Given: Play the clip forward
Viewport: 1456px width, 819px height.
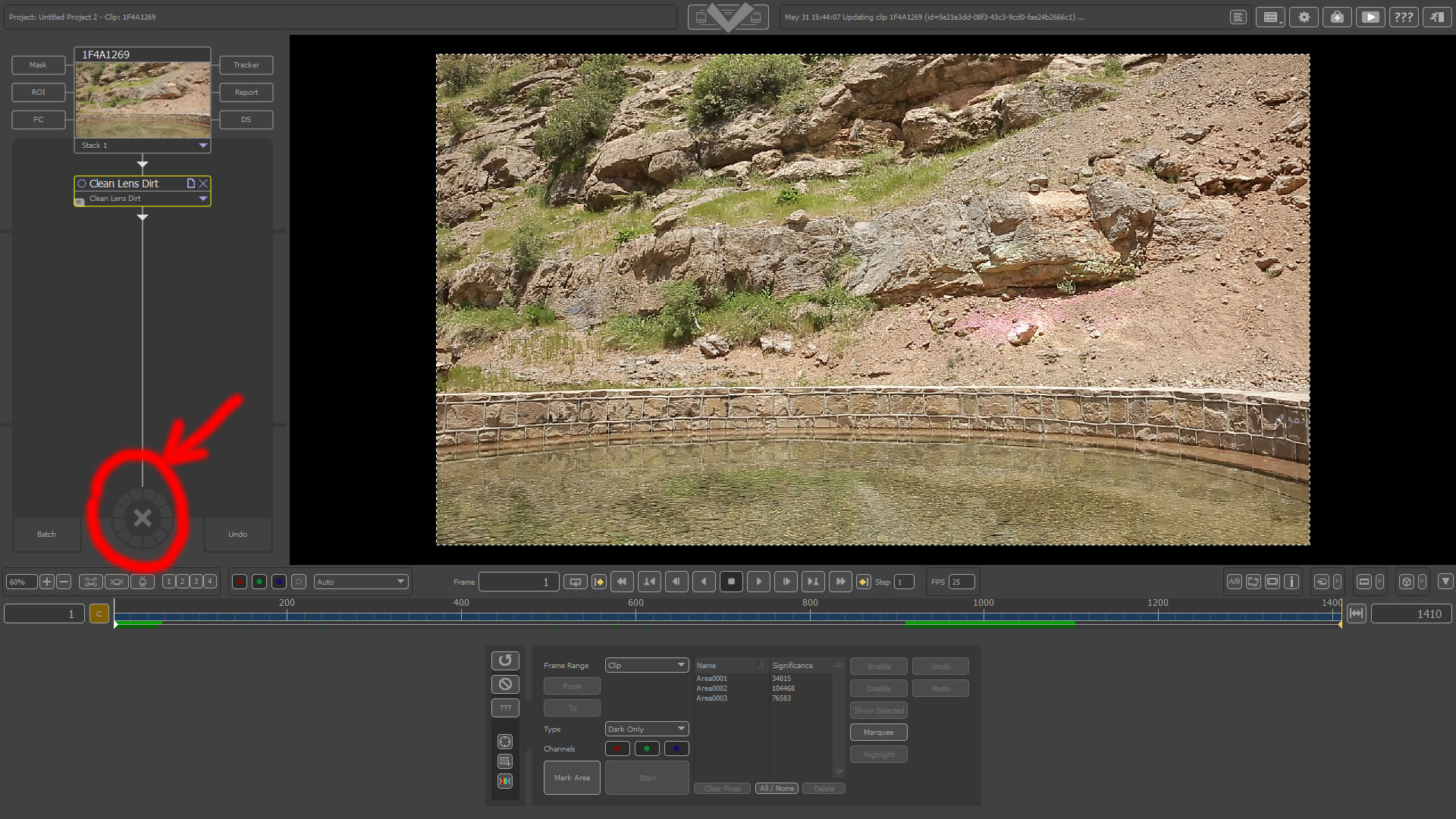Looking at the screenshot, I should [x=758, y=582].
